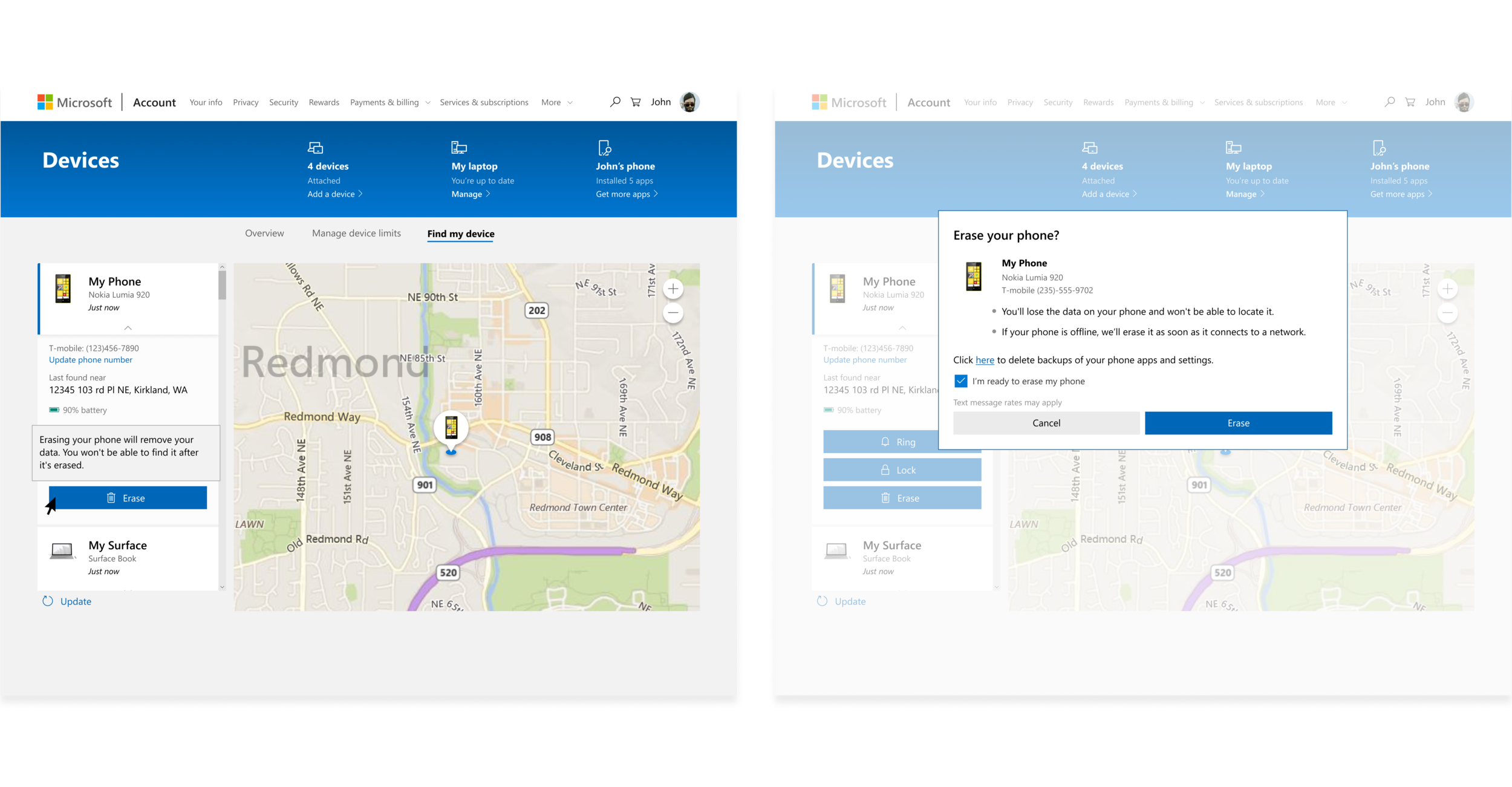
Task: Click Add a device link in right banner
Action: point(1110,194)
